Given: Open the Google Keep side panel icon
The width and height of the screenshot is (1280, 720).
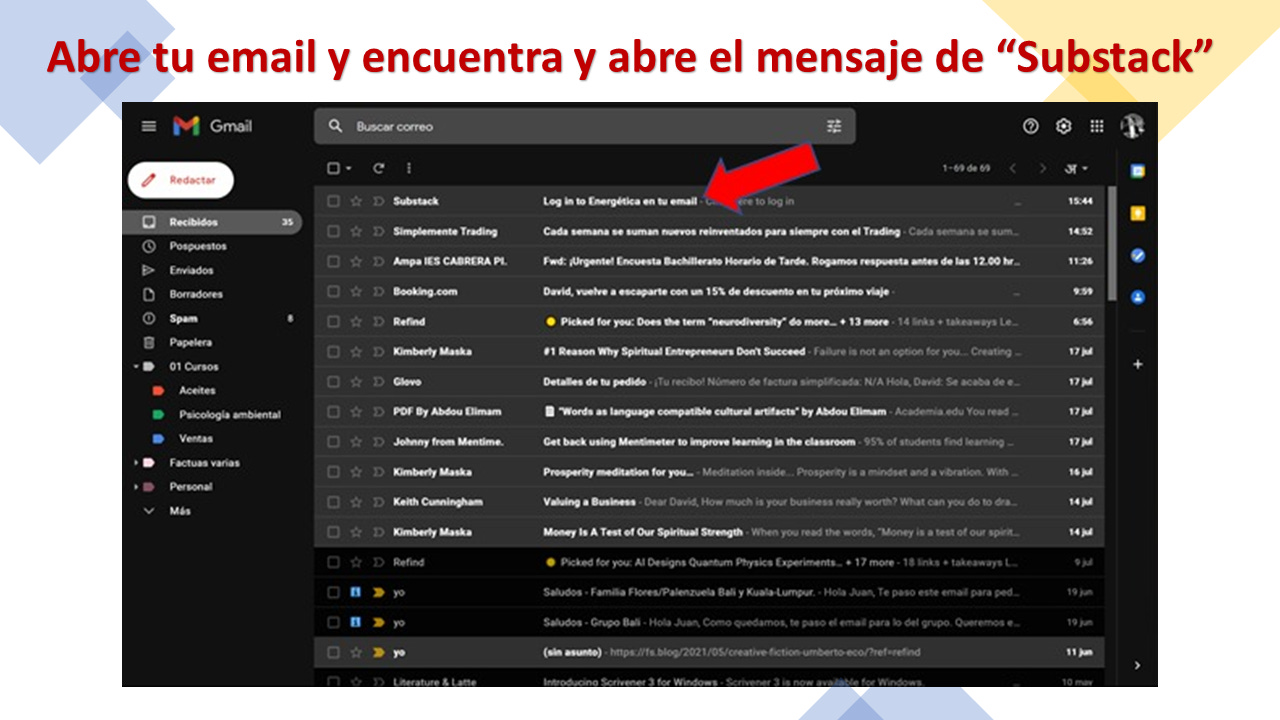Looking at the screenshot, I should 1137,213.
